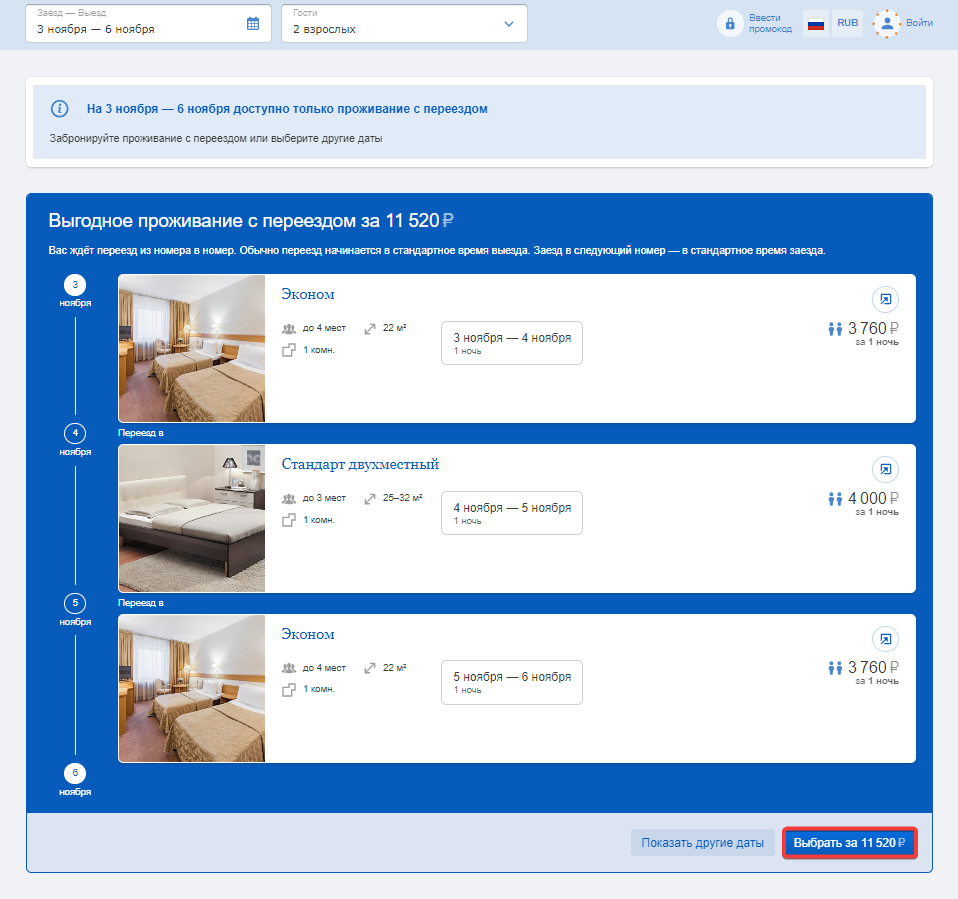Screen dimensions: 958x899
Task: View photo of Эконом room for 5 ноября
Action: [192, 688]
